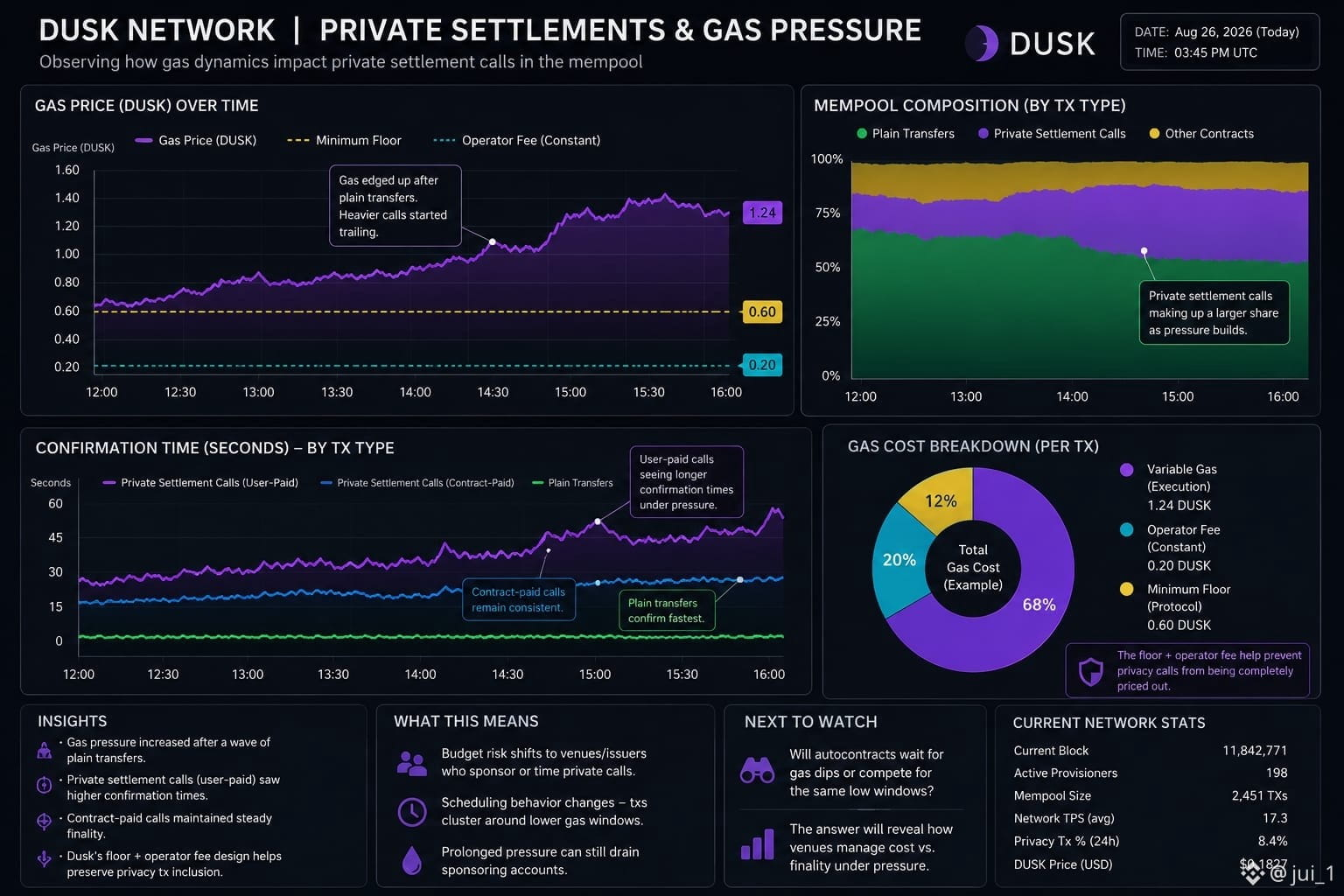
Task: Click the Mempool Size value '2,451 TXs'
Action: (1260, 796)
